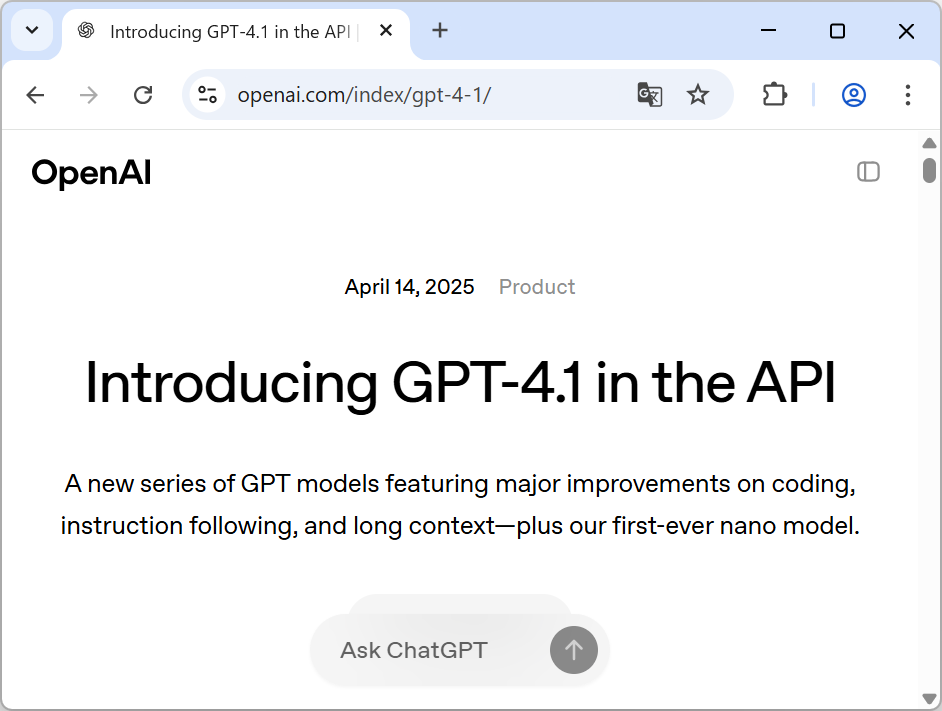Image resolution: width=942 pixels, height=711 pixels.
Task: Click the extensions puzzle icon
Action: 774,94
